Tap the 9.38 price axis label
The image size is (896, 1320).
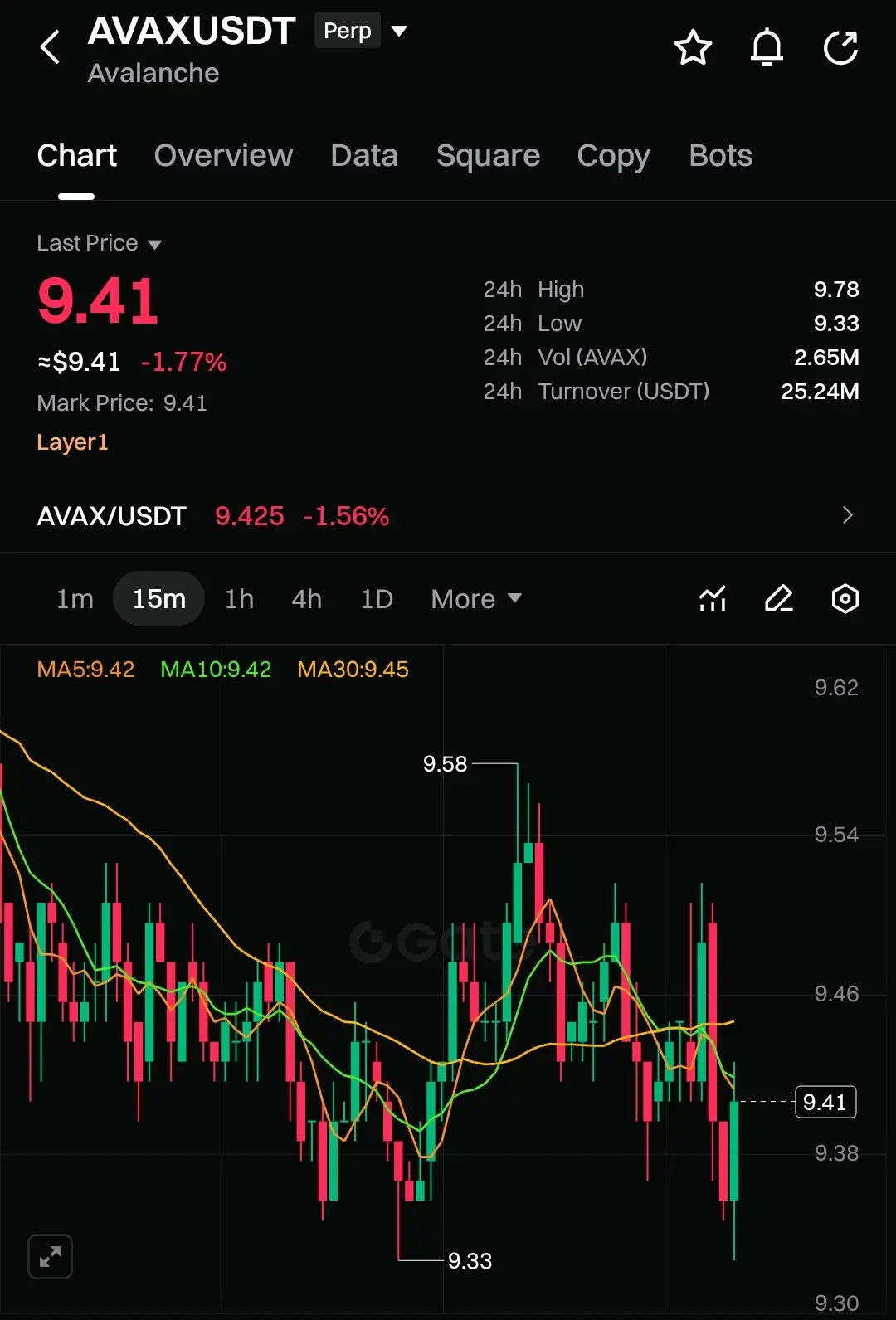[x=836, y=1153]
